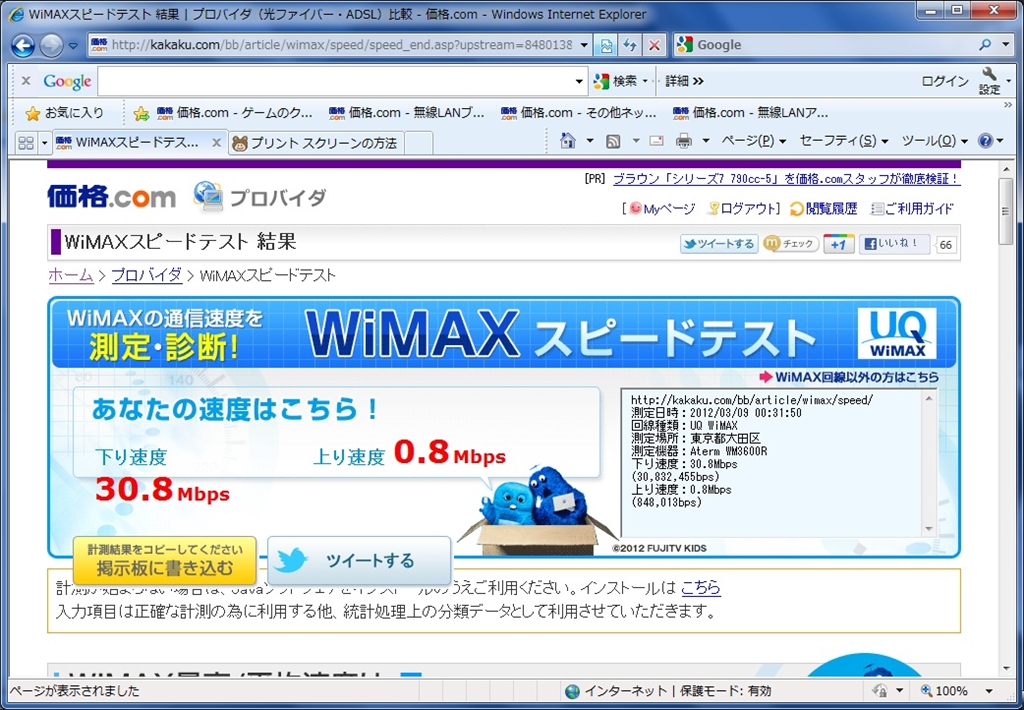Click the Home icon in command bar
The width and height of the screenshot is (1024, 710).
pyautogui.click(x=568, y=141)
